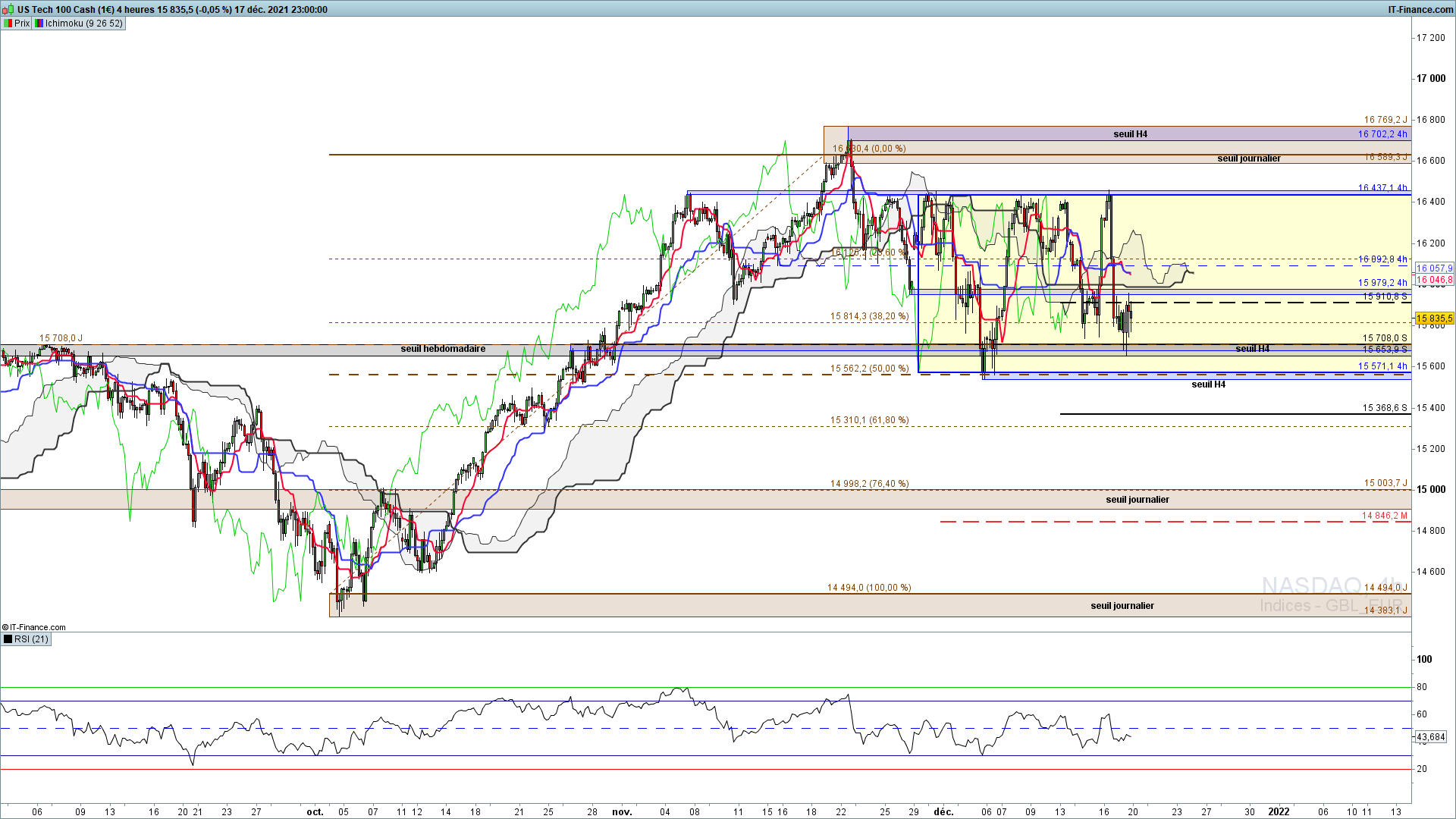This screenshot has height=819, width=1456.
Task: Open the Ichimoku (9 26 52) indicator label
Action: pos(83,24)
